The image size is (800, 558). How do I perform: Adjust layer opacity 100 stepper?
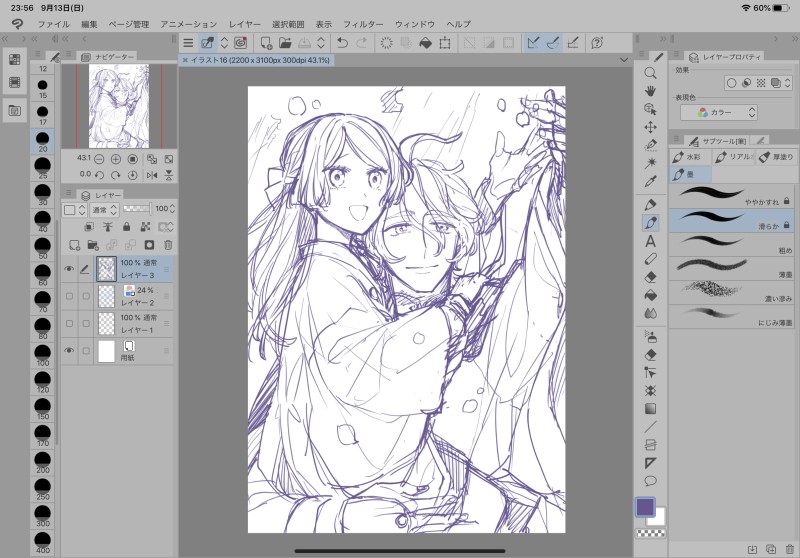point(172,209)
